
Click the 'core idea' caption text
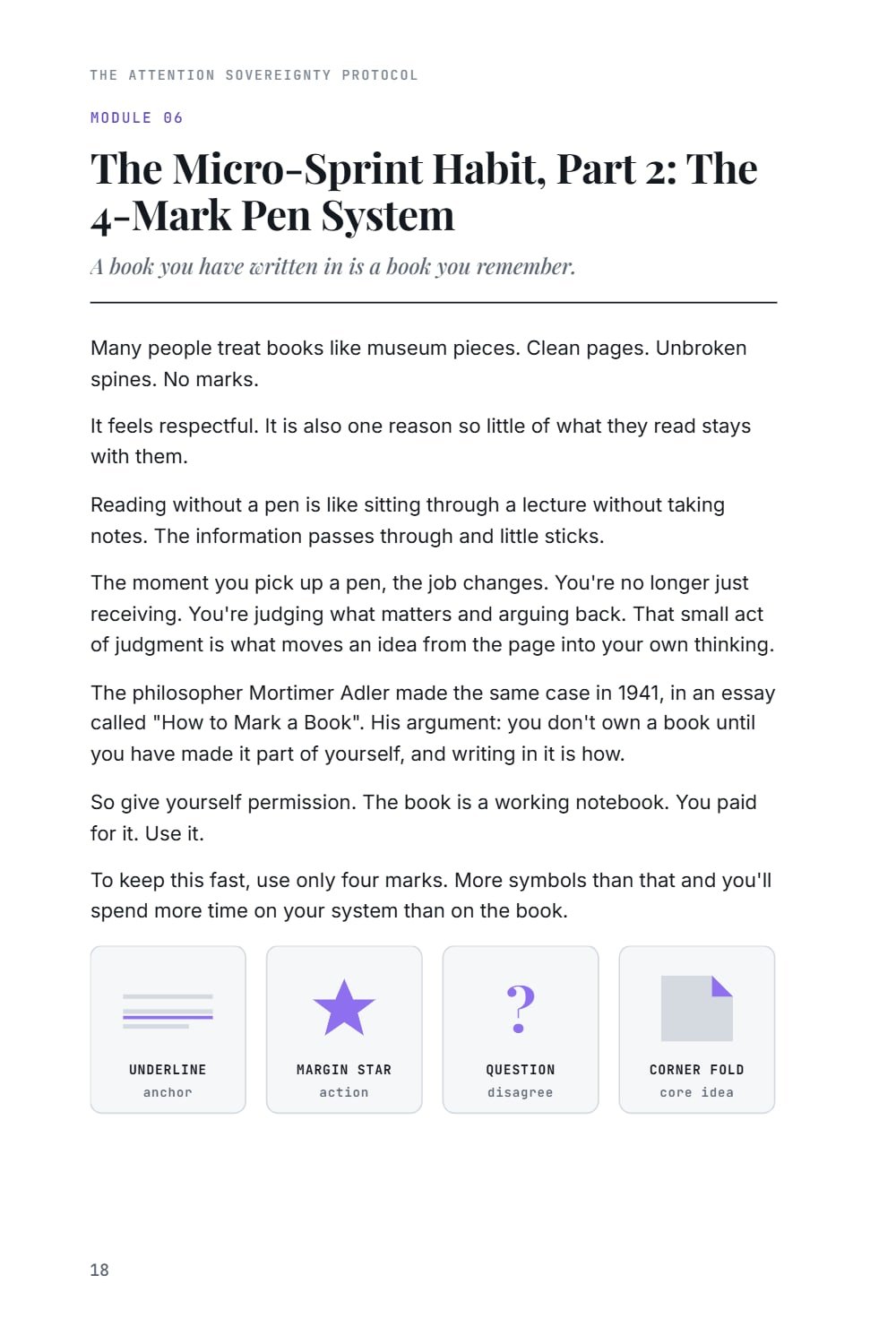point(697,1092)
